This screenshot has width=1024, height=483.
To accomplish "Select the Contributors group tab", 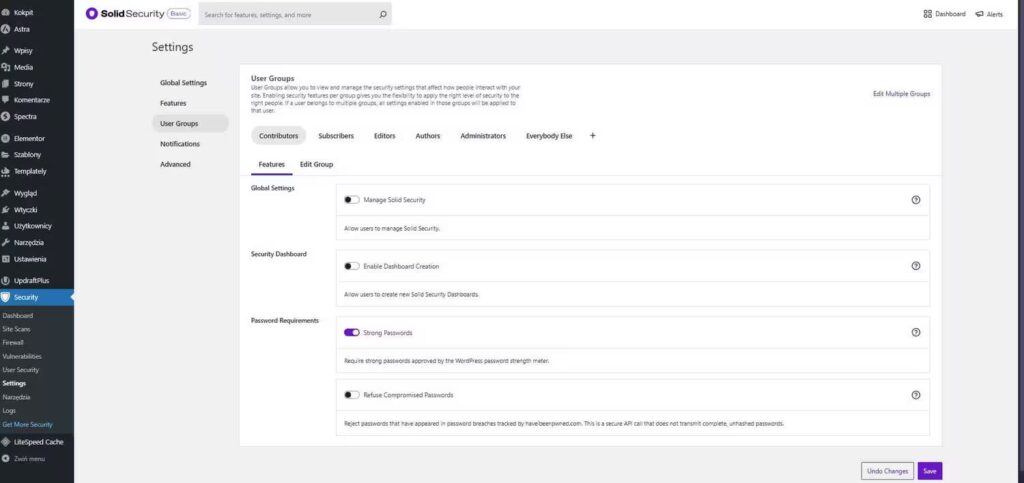I will coord(278,136).
